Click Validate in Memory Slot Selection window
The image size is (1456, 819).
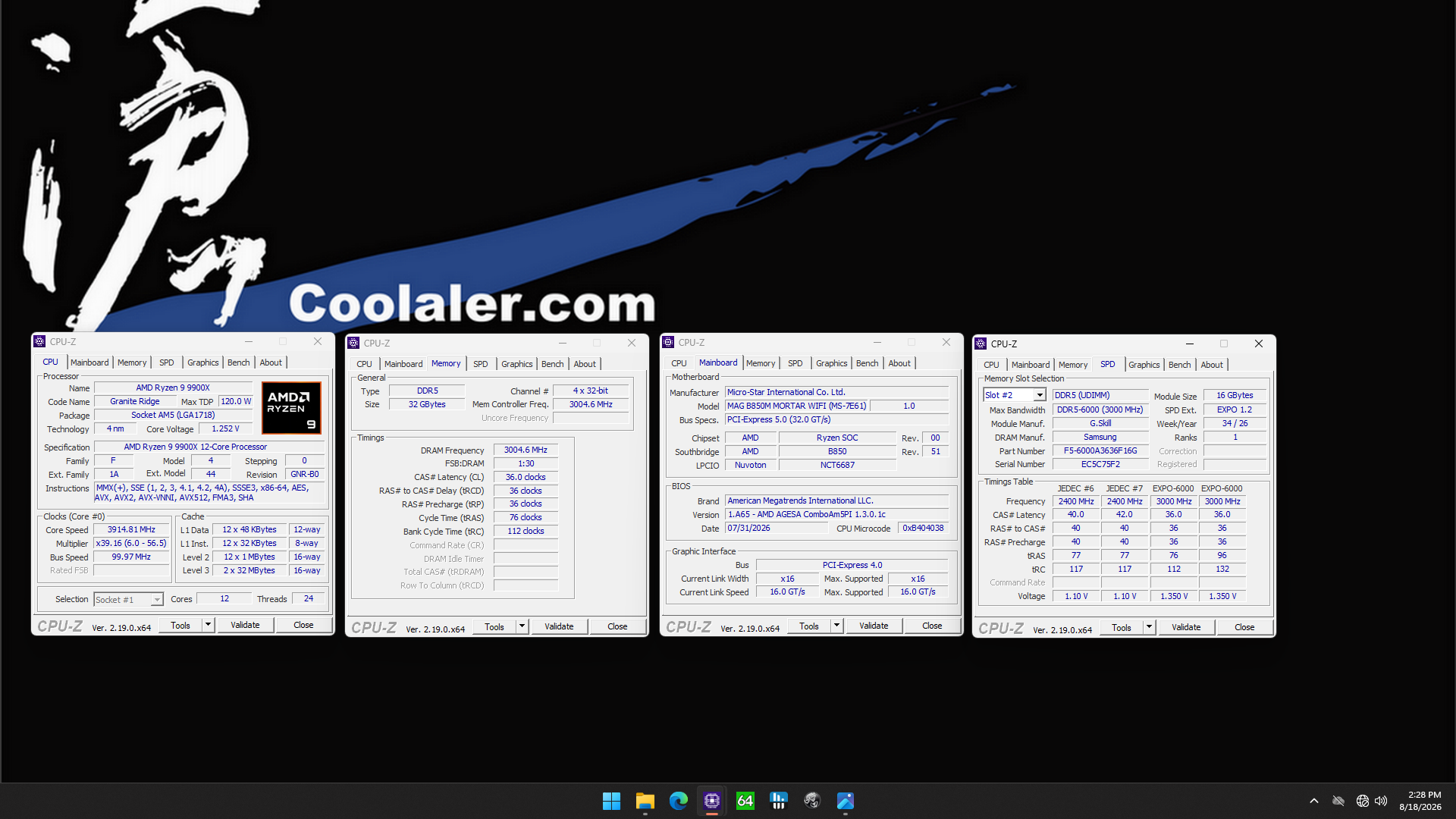pos(1186,628)
